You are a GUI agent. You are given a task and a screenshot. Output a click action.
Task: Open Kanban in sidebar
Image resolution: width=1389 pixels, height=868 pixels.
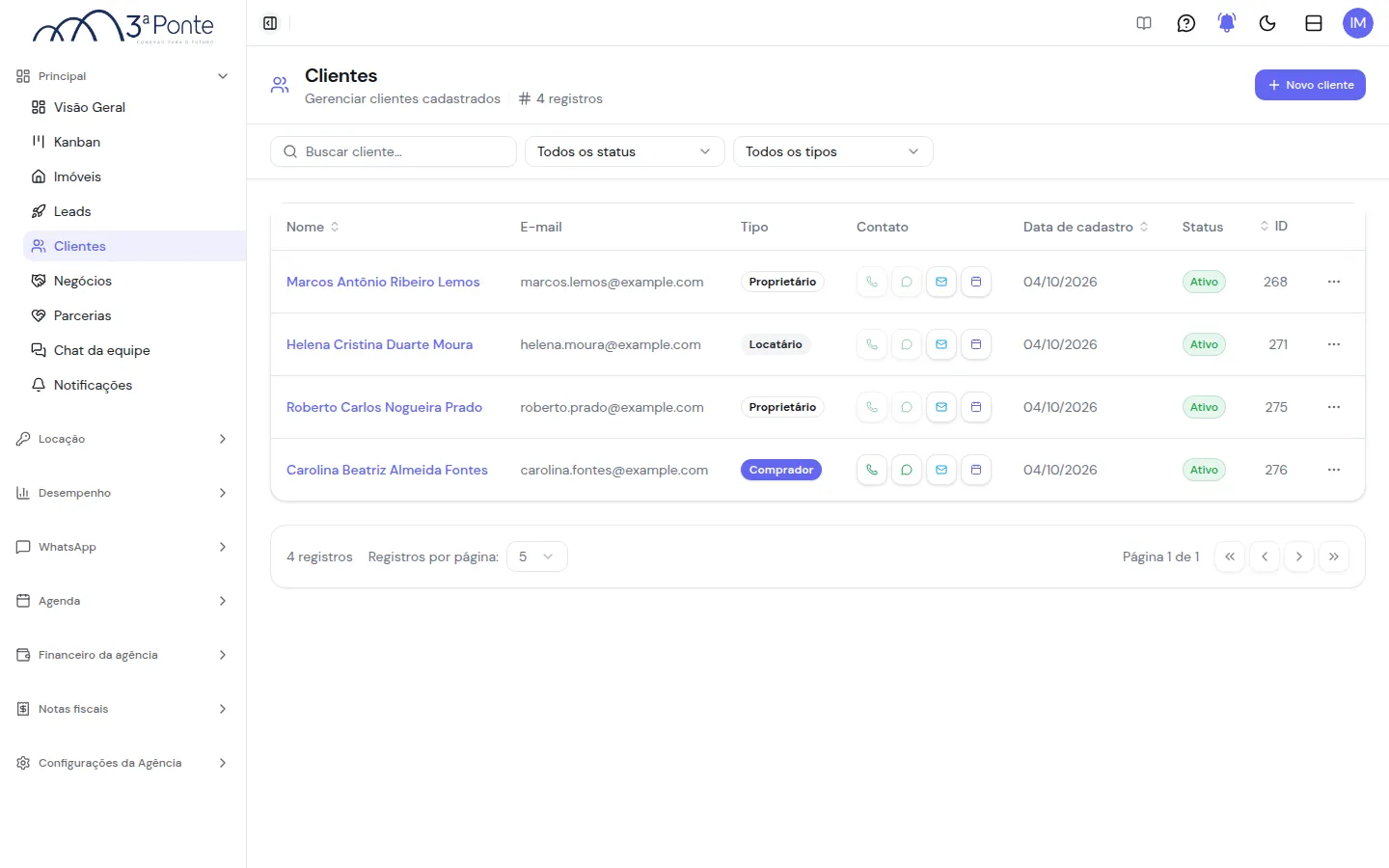click(134, 142)
